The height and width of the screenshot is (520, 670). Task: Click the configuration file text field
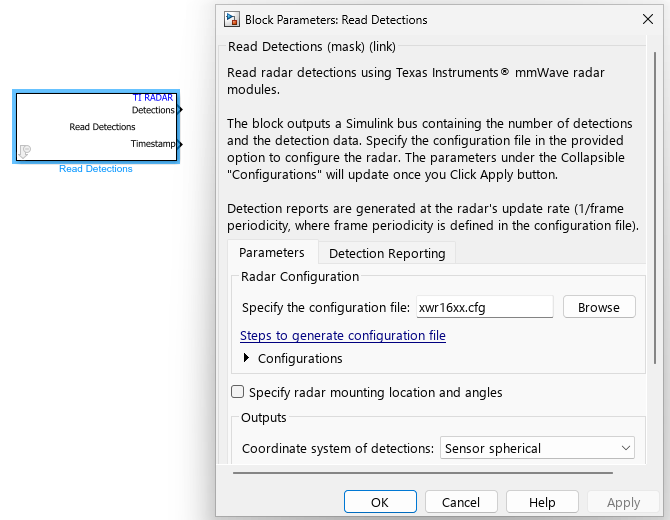[484, 307]
